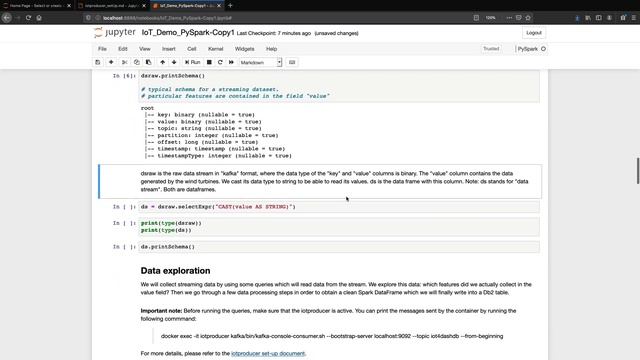Toggle the browser sidebar icon
This screenshot has height=360, width=640.
(x=598, y=18)
